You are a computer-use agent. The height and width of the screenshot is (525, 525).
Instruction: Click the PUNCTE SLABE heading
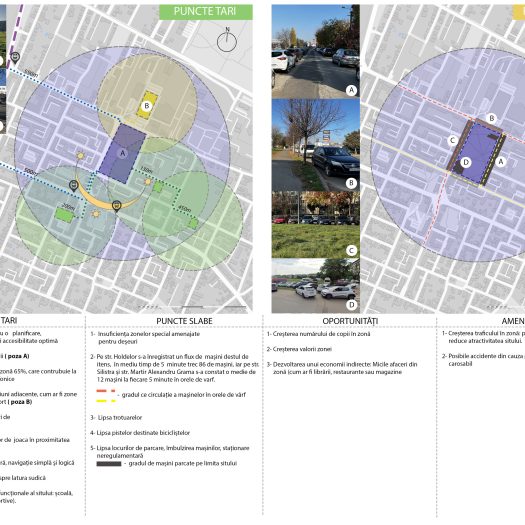(x=184, y=321)
